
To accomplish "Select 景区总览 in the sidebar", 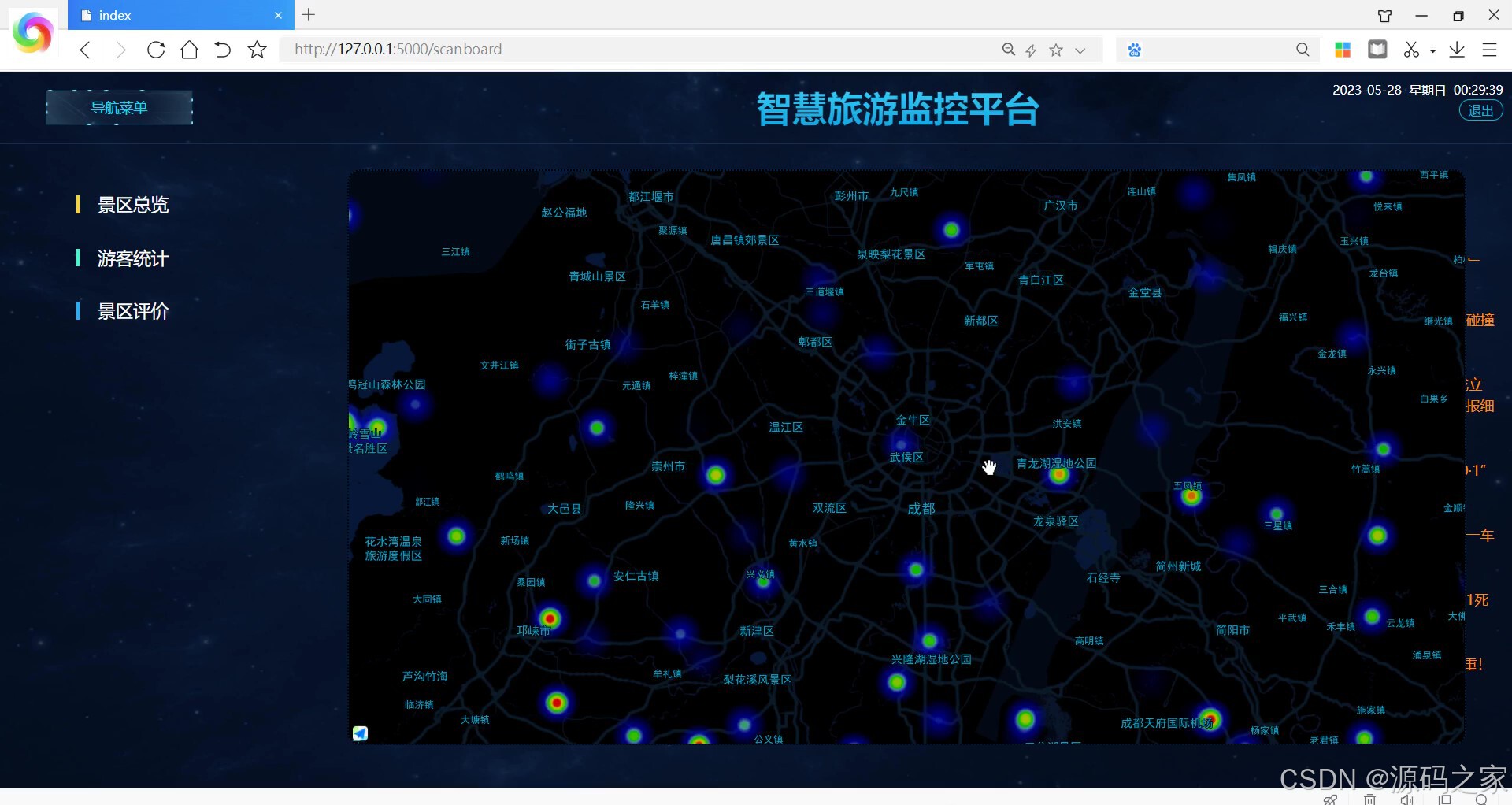I will coord(133,205).
